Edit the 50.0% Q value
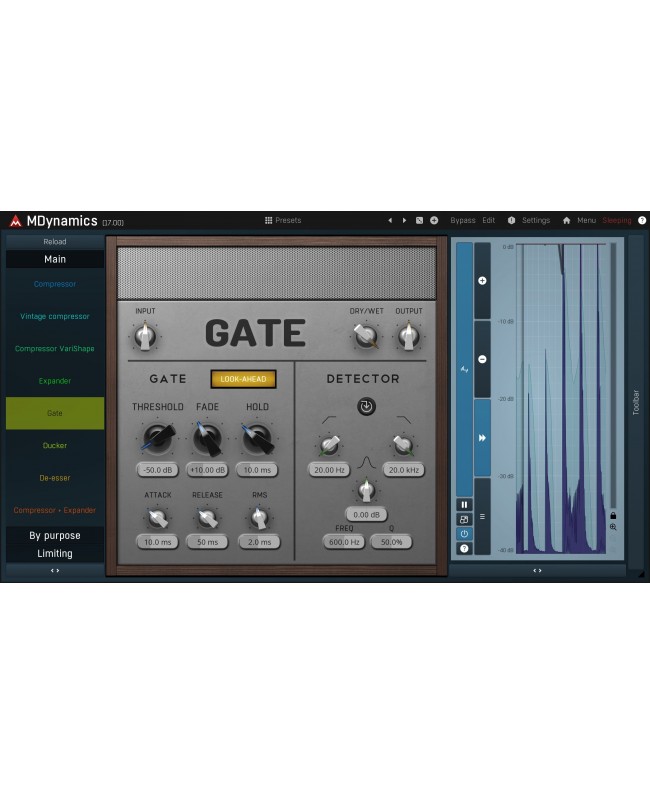 pos(391,542)
